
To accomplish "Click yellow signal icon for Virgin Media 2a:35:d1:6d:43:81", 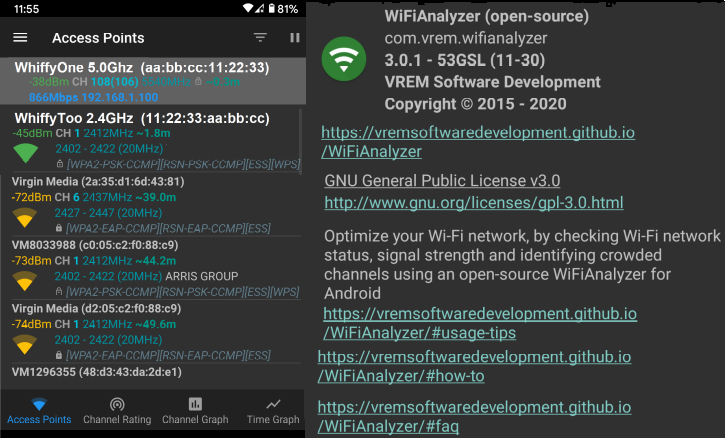I will [x=25, y=217].
